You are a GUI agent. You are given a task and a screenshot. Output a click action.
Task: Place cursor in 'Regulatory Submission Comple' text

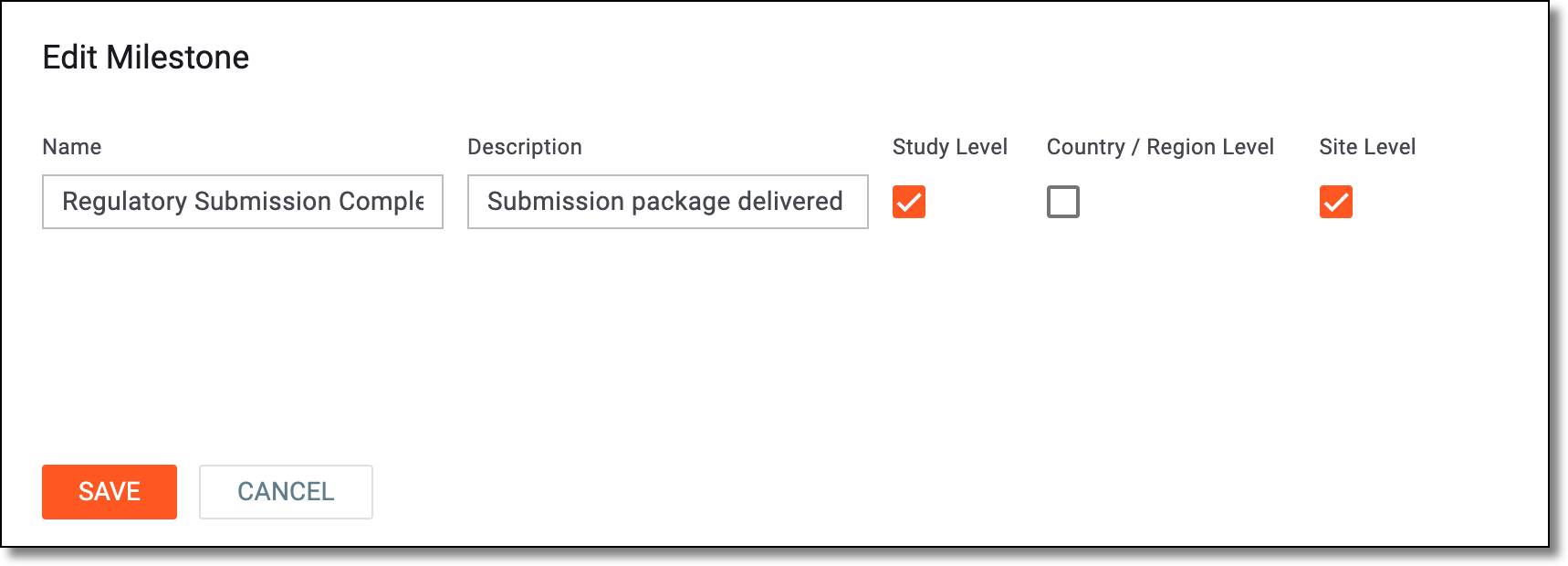coord(243,201)
